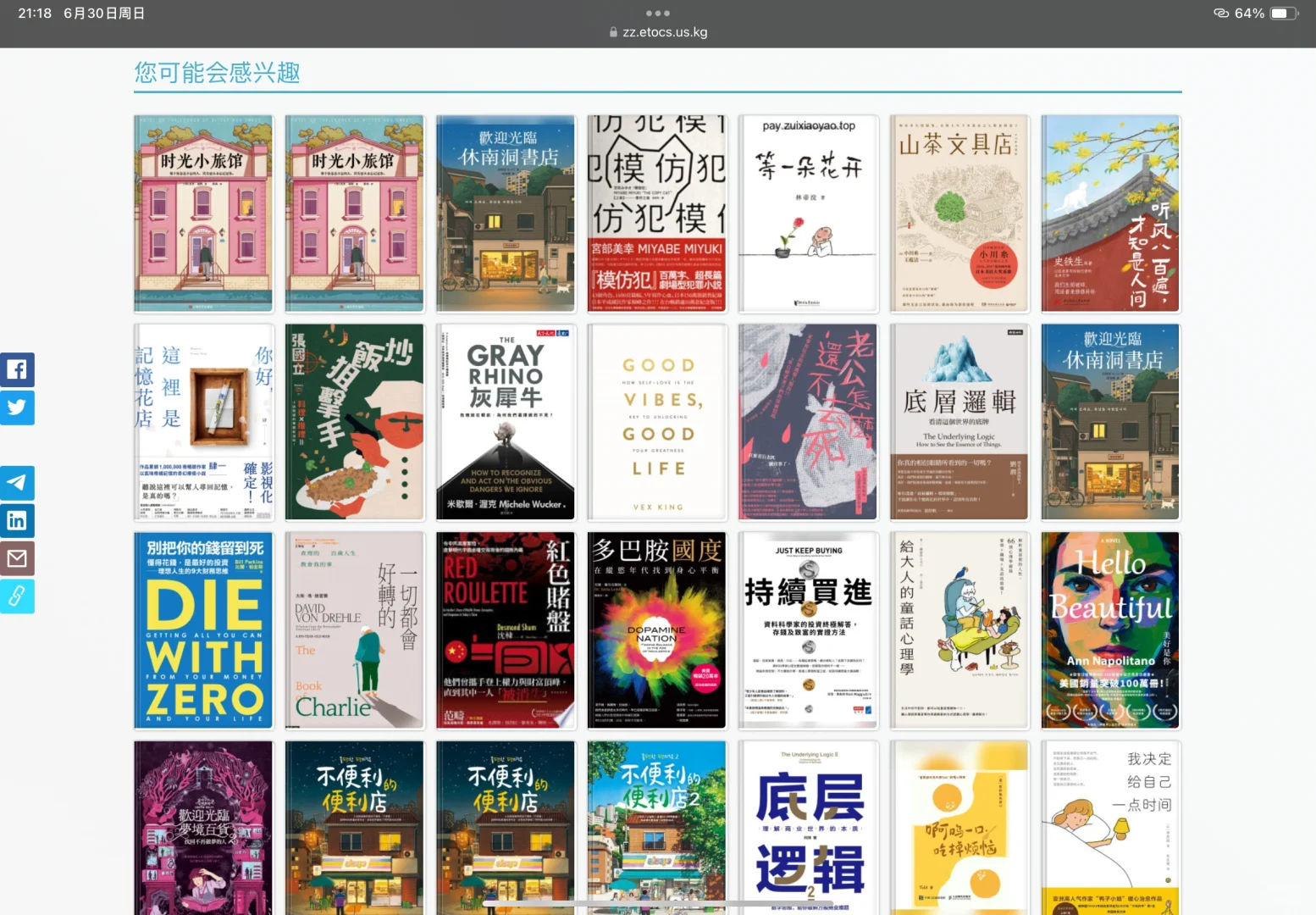Tap the battery indicator in status bar

coord(1284,14)
